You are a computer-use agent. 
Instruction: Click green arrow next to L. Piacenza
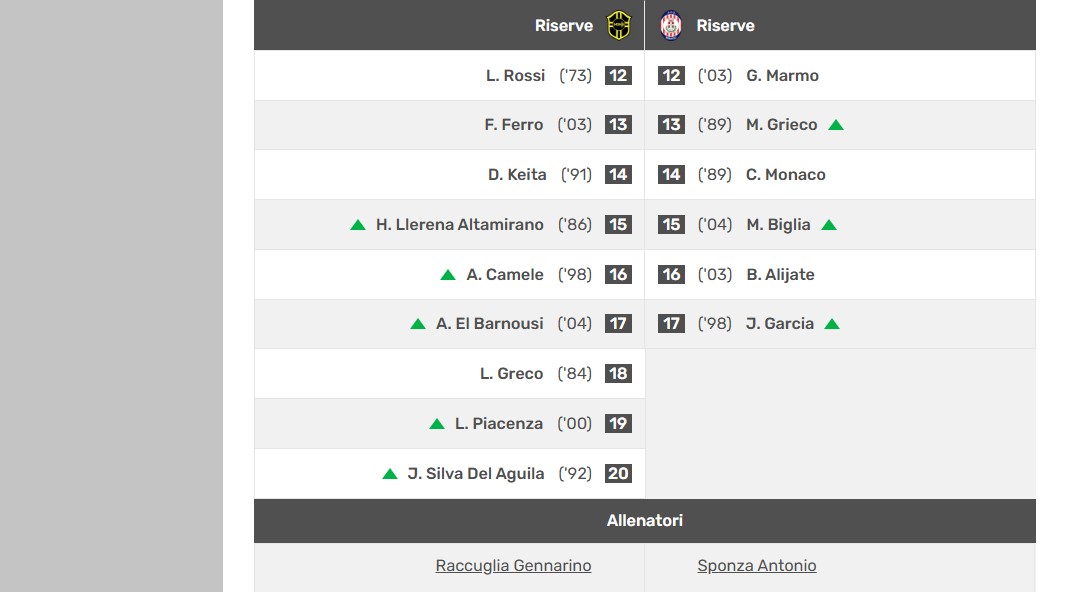tap(437, 424)
